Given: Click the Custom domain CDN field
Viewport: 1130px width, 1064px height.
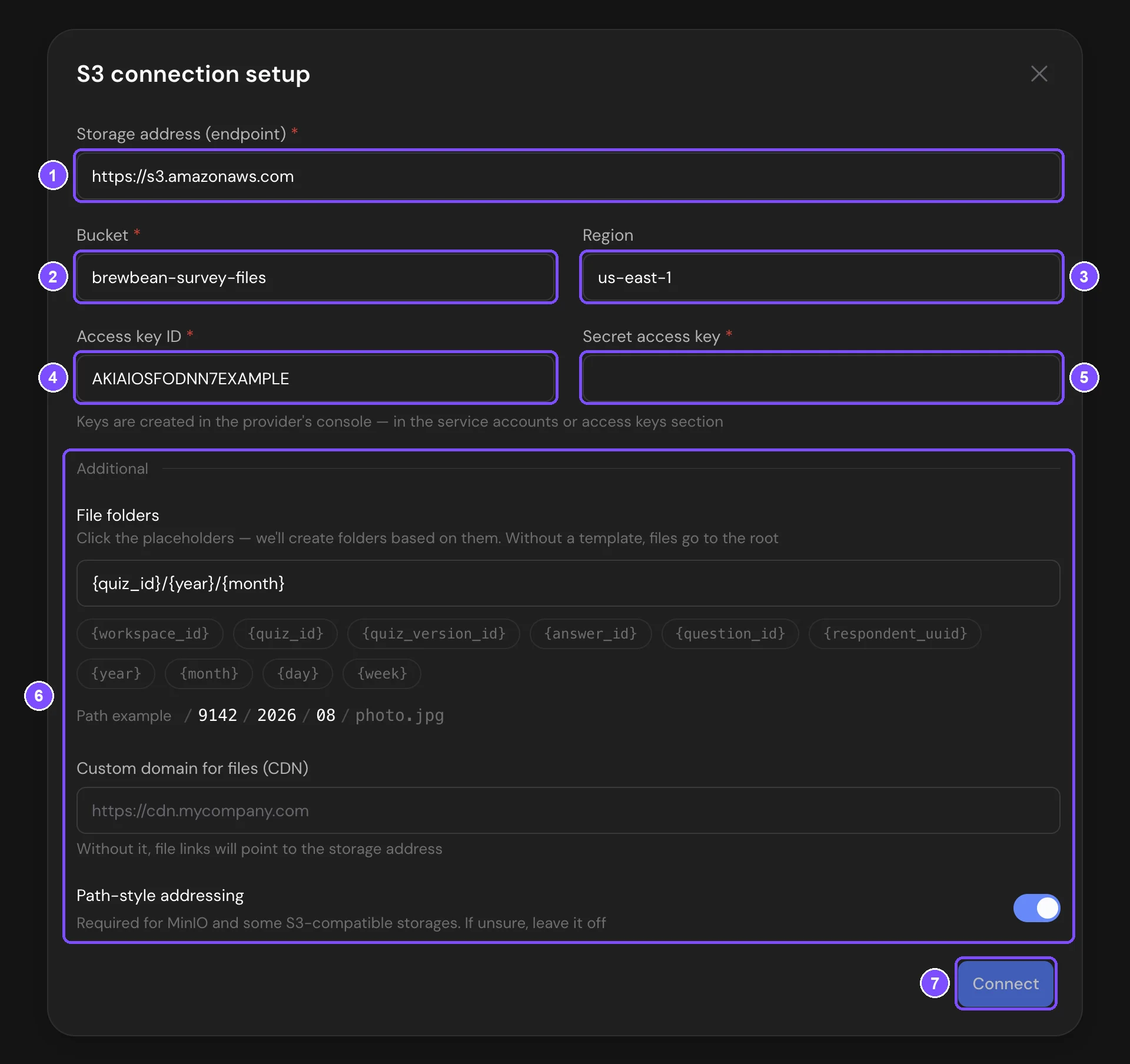Looking at the screenshot, I should pos(569,810).
